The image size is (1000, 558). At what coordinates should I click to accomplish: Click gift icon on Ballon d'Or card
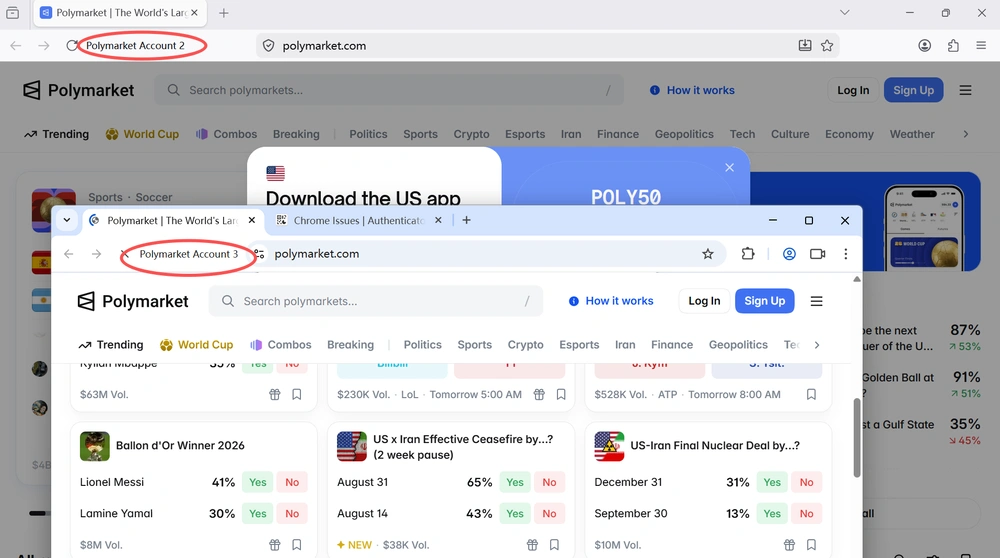point(275,545)
